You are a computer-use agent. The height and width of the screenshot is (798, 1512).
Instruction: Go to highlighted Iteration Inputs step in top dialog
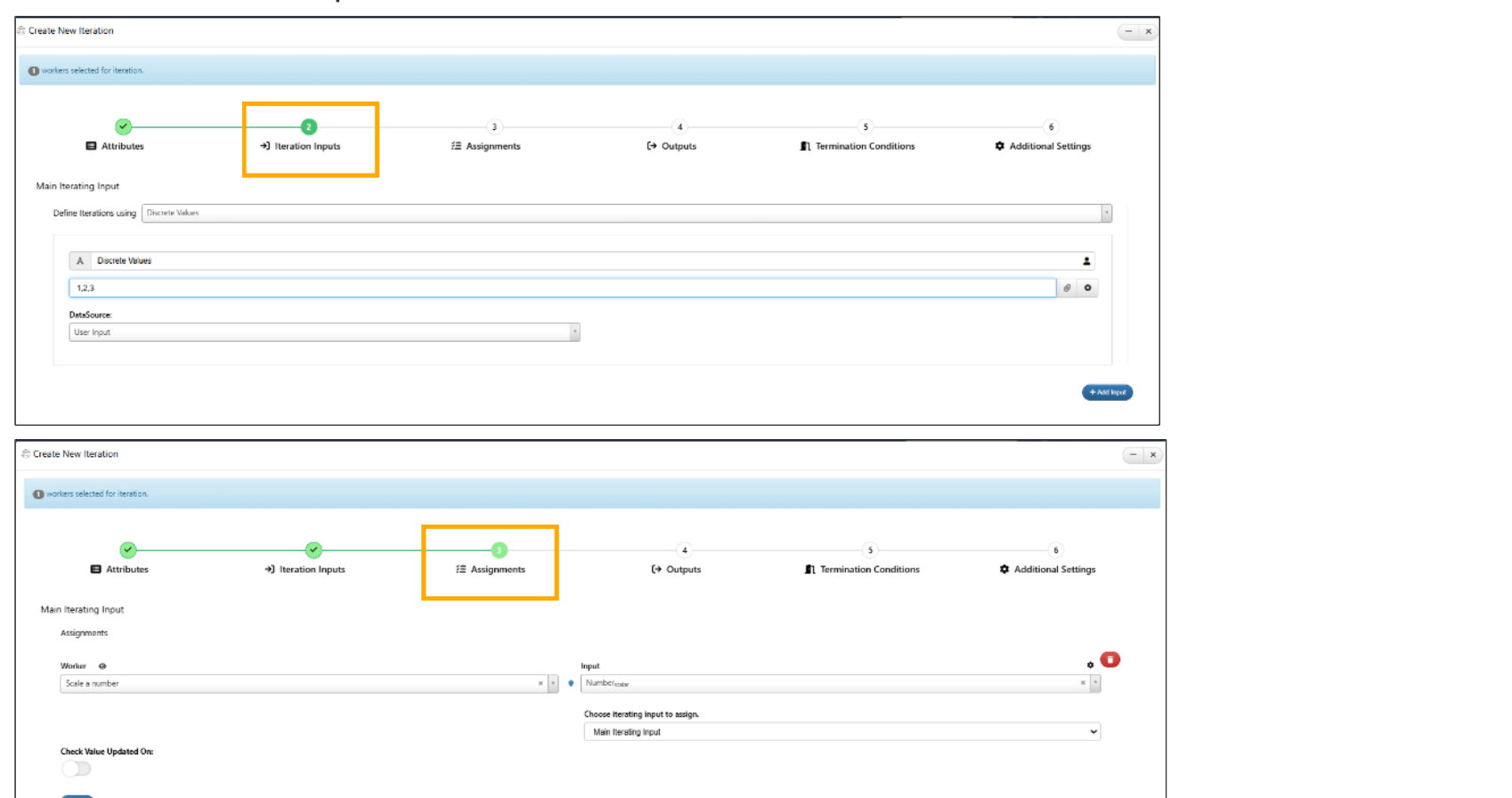[x=307, y=146]
